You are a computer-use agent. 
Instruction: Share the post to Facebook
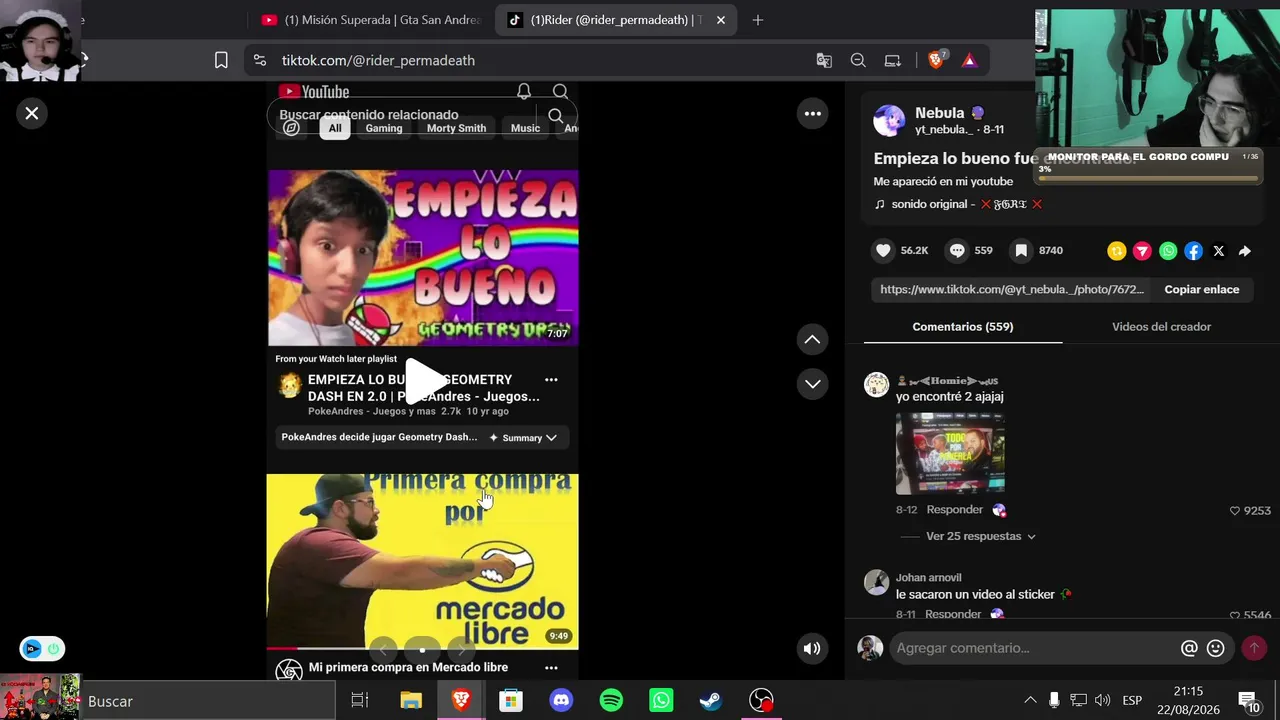tap(1194, 251)
